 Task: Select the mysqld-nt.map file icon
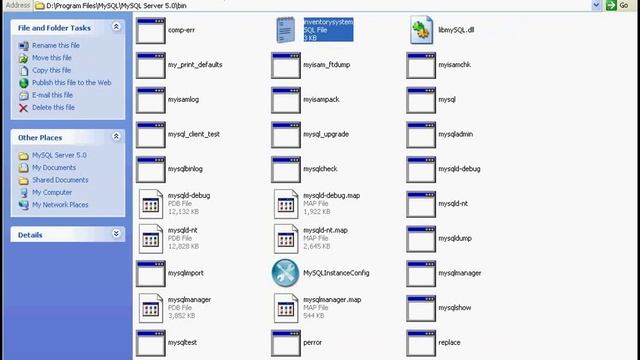pyautogui.click(x=286, y=238)
